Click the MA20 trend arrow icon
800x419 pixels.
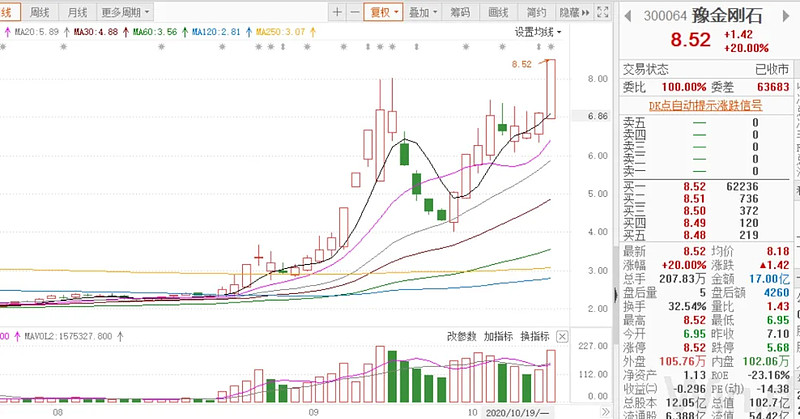(67, 32)
